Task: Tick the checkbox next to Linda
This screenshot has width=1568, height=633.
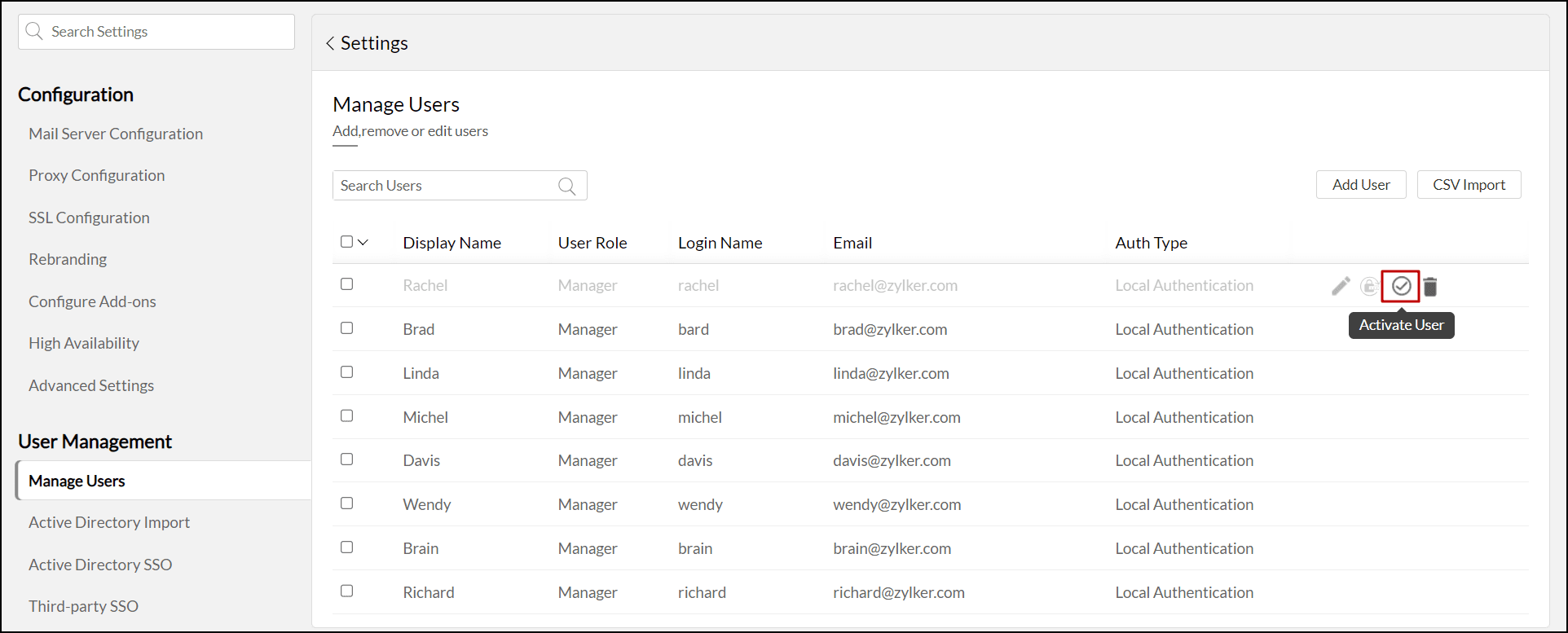Action: (347, 372)
